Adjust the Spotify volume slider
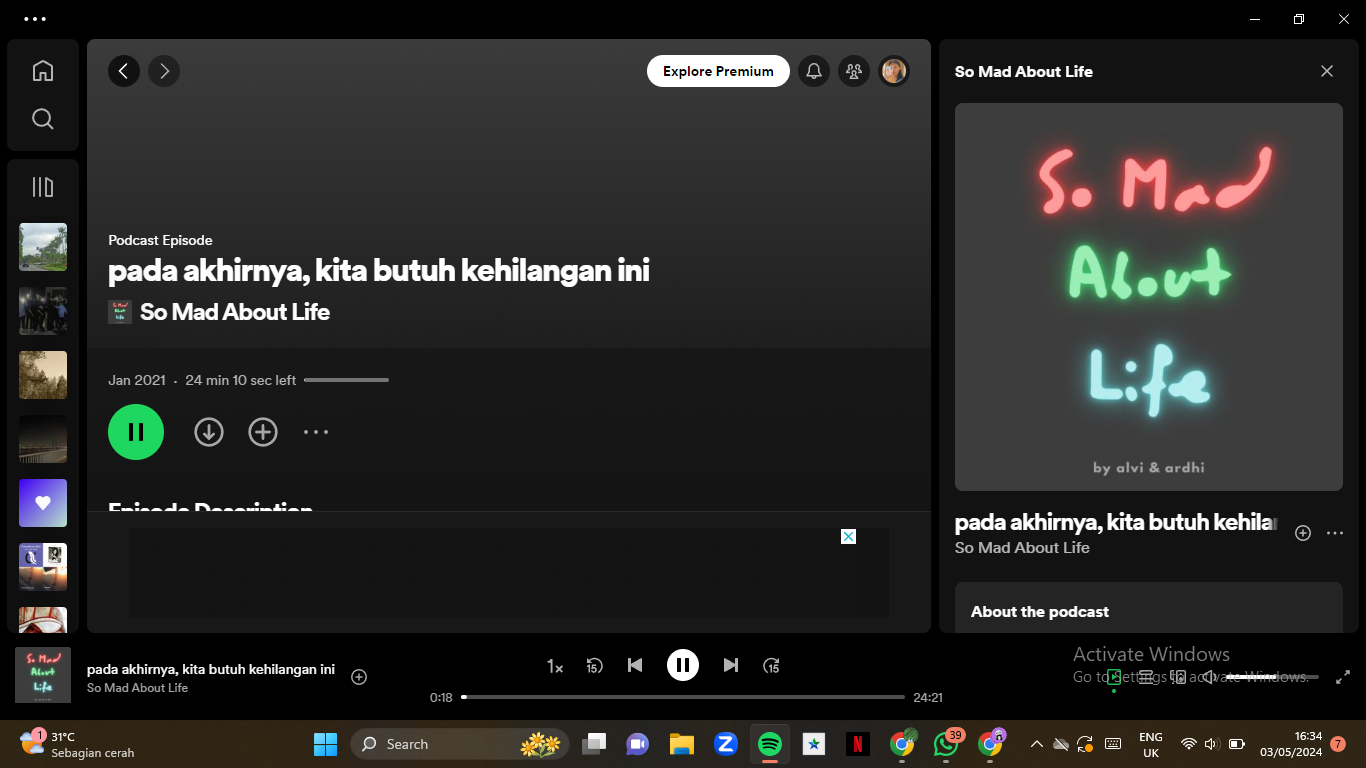1366x768 pixels. pos(1273,677)
